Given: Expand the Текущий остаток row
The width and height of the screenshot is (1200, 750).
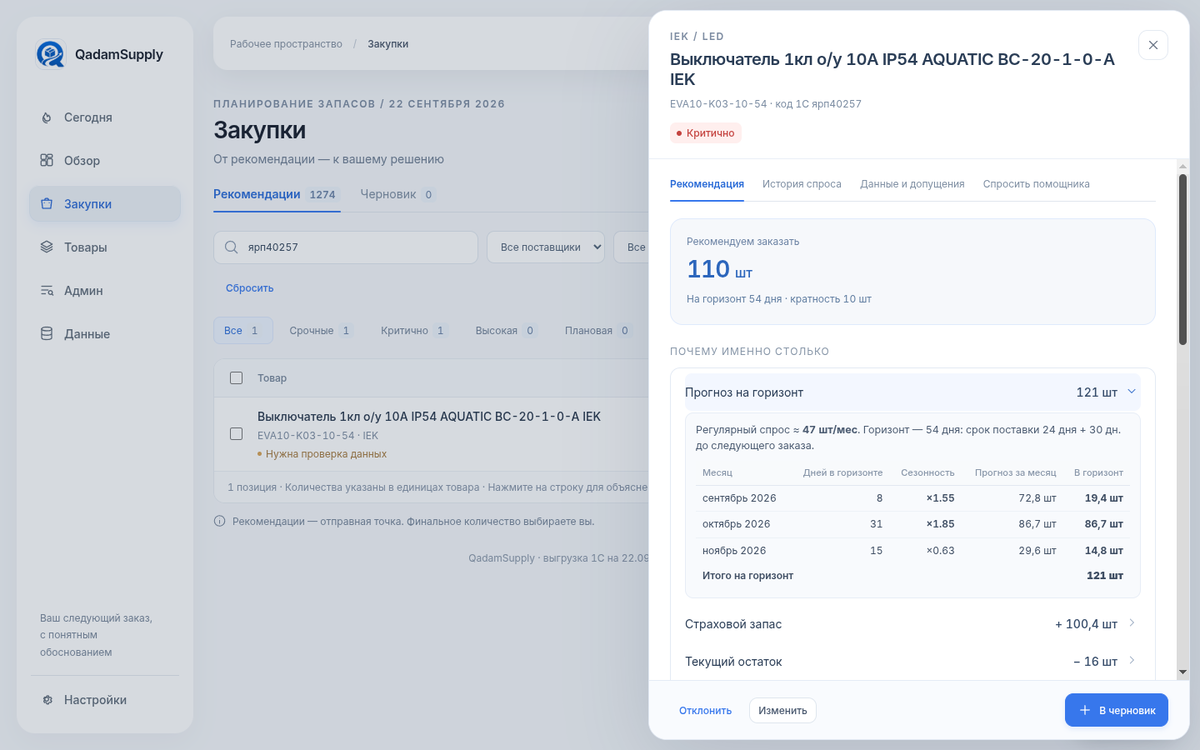Looking at the screenshot, I should [912, 661].
